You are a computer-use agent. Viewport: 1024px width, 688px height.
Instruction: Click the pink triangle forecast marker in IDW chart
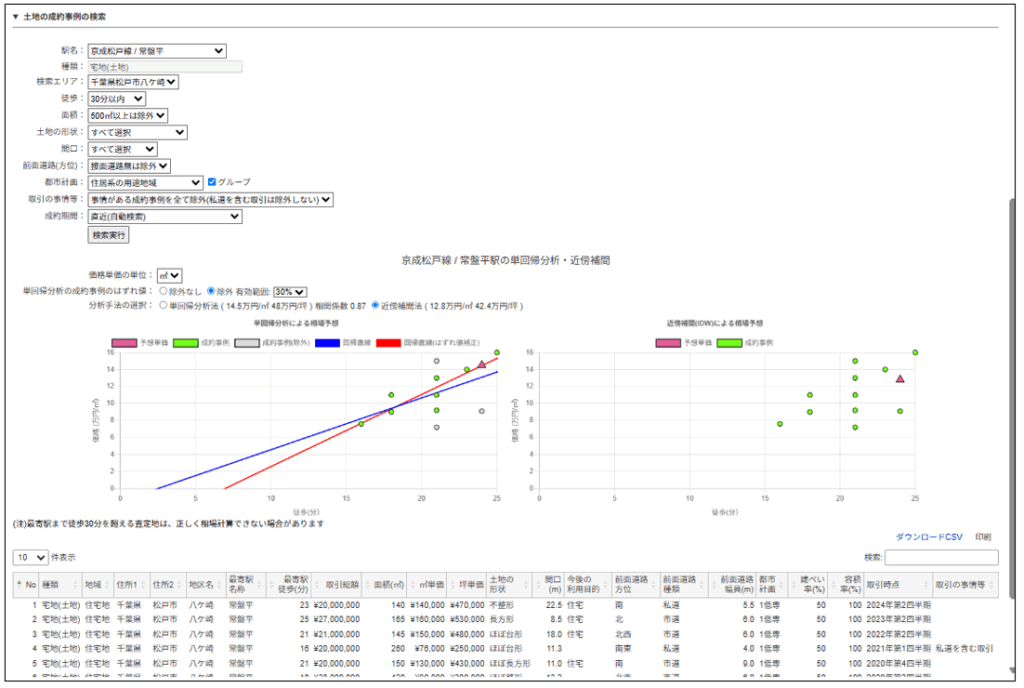[900, 379]
